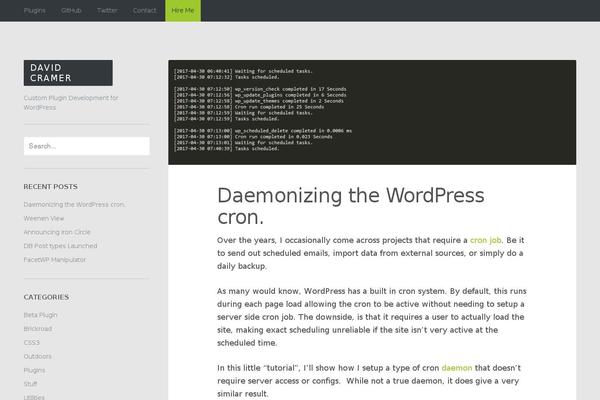Browse the Plugins category in sidebar
Screen dimensions: 600x400
[34, 370]
